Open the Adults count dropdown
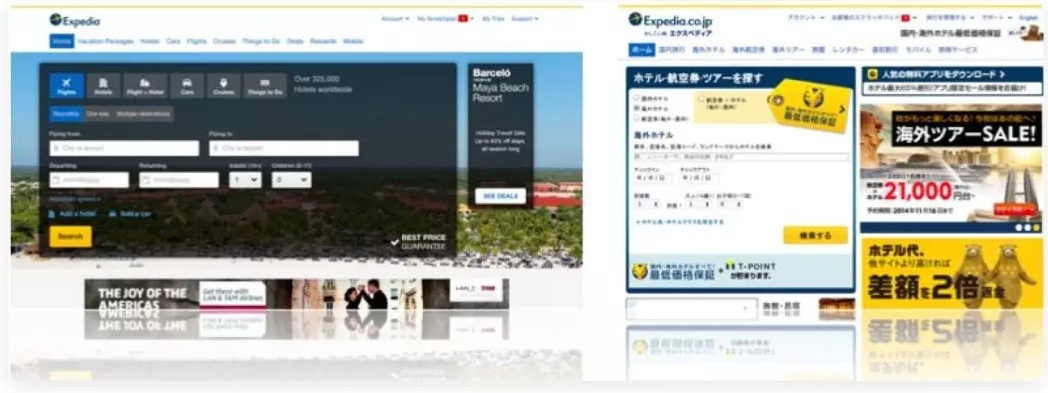The image size is (1048, 393). point(245,180)
